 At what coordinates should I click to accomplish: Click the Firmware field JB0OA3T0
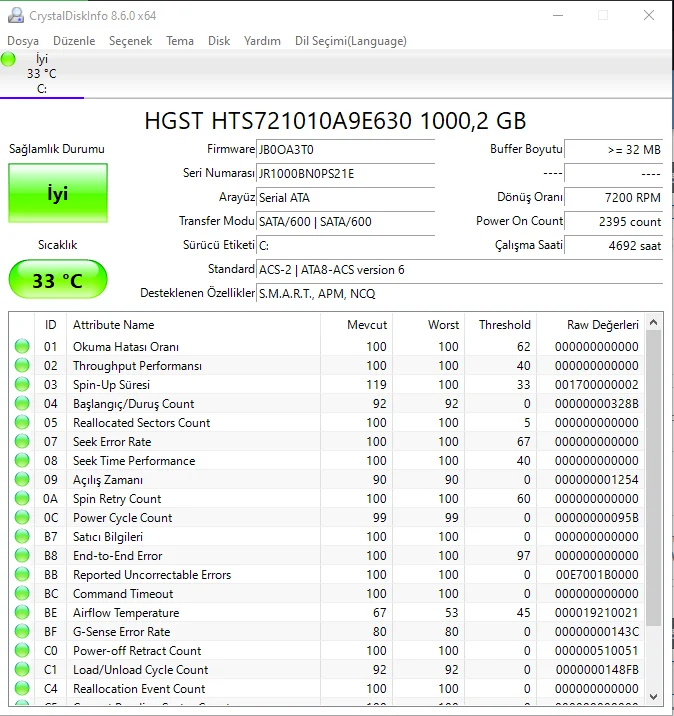coord(345,150)
